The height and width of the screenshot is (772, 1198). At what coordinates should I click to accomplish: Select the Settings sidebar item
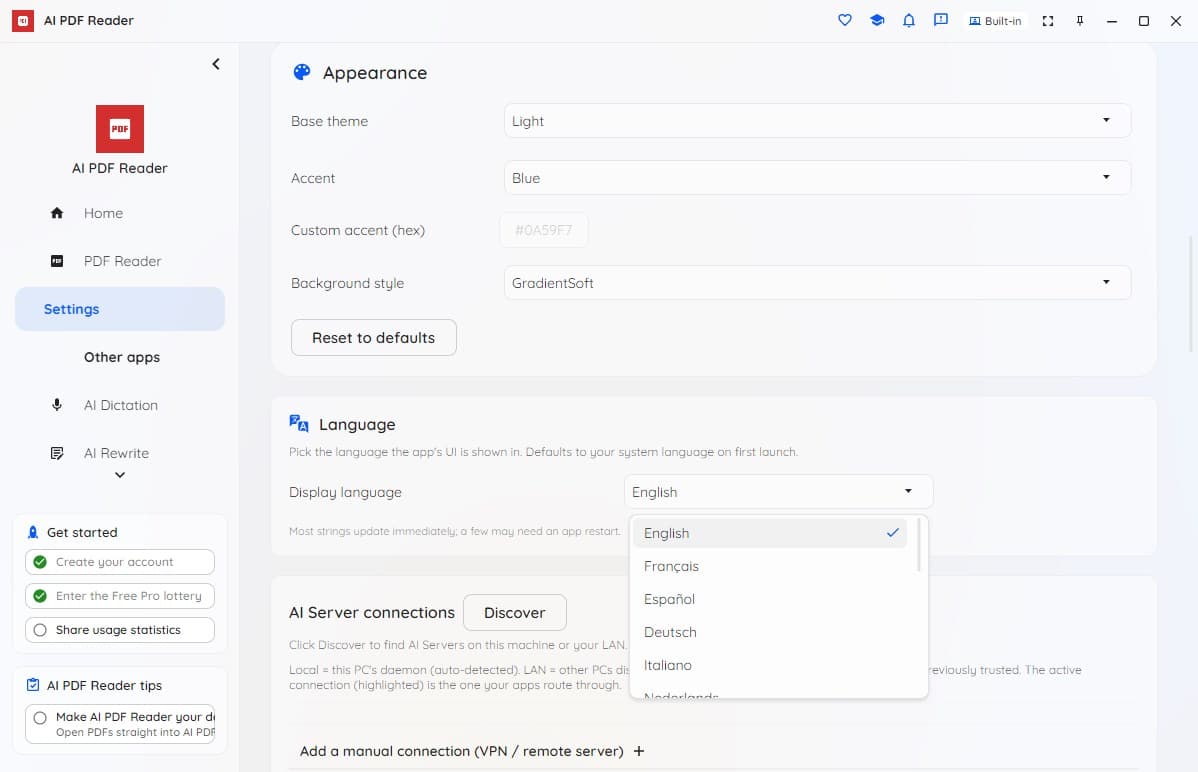click(120, 309)
